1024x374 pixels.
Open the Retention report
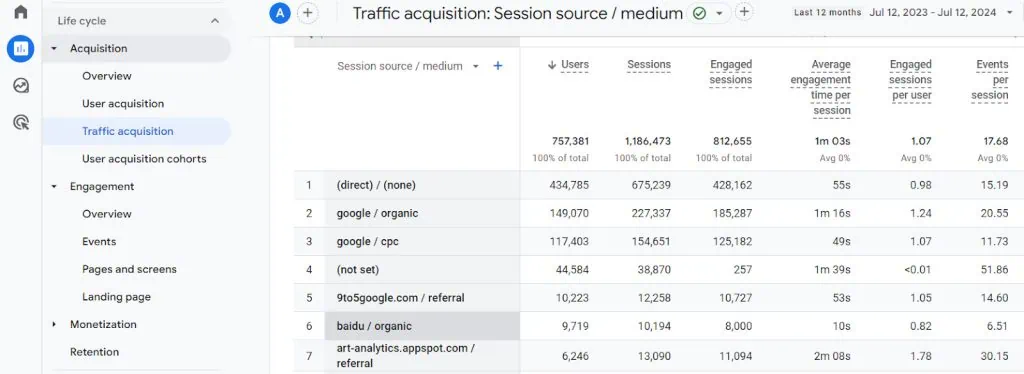[x=94, y=352]
